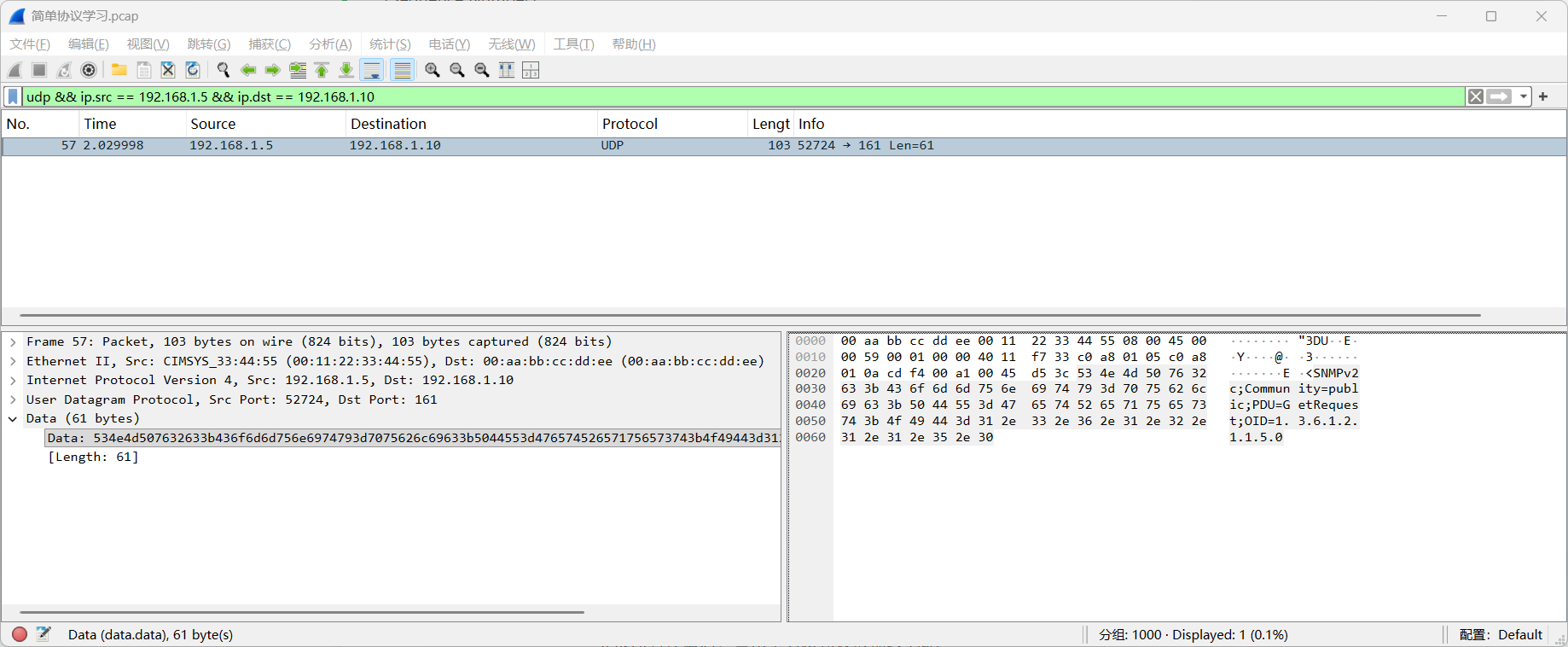This screenshot has height=647, width=1568.
Task: Open the 分析(A) menu
Action: coord(330,44)
